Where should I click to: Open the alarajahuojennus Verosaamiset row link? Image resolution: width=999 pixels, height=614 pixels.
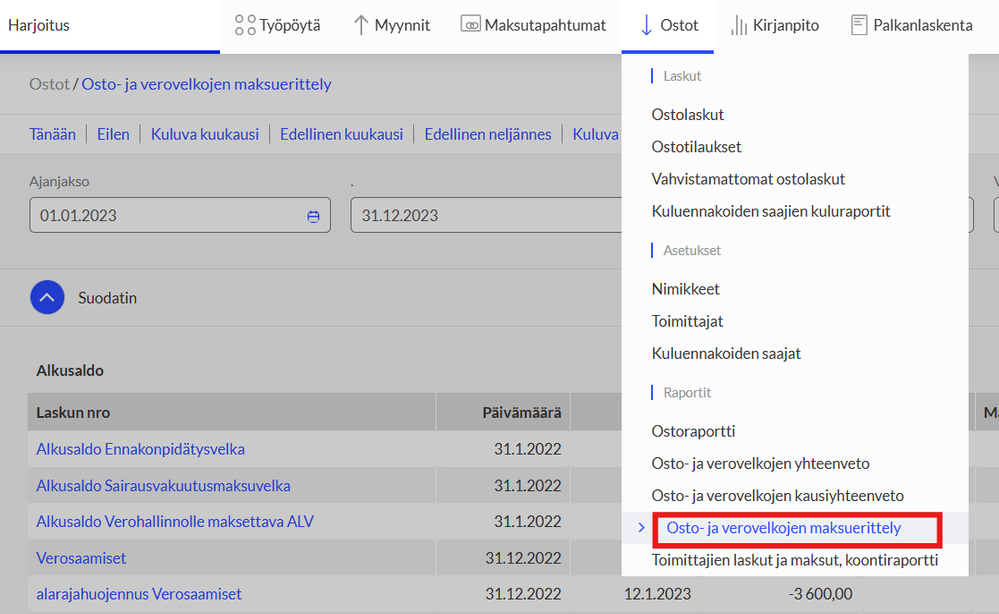click(139, 594)
